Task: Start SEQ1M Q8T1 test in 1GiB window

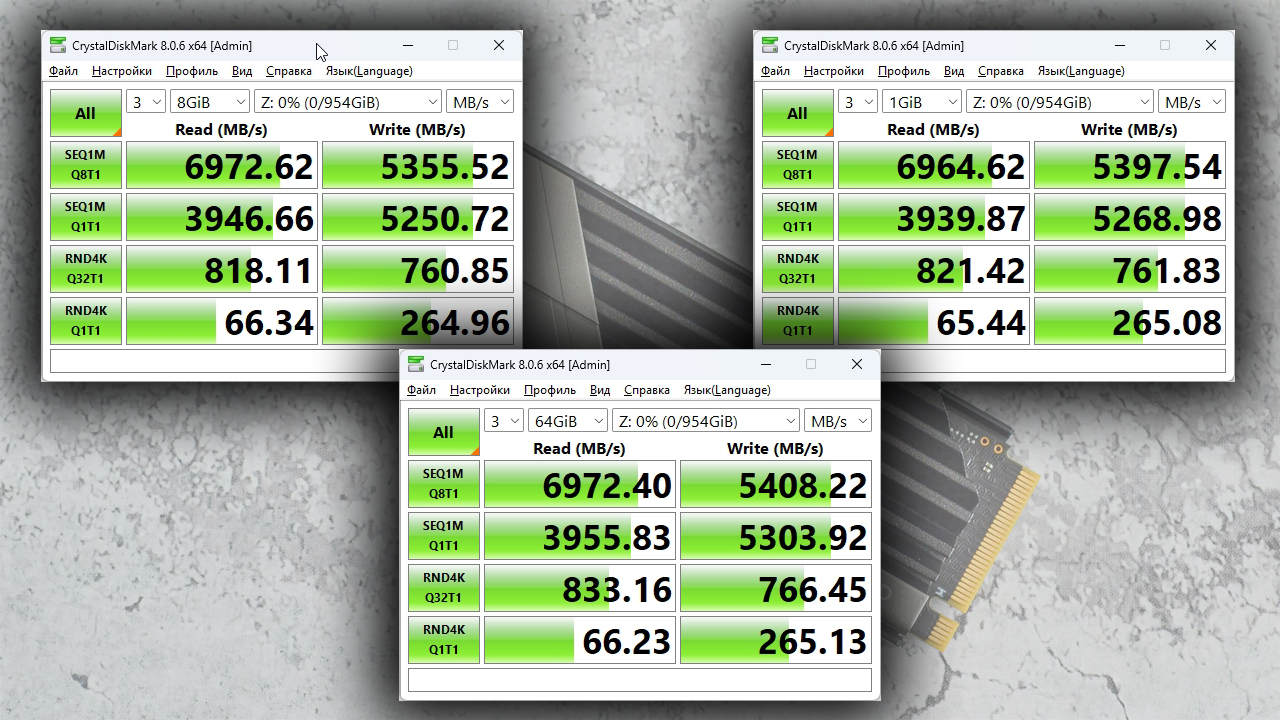Action: pyautogui.click(x=798, y=165)
